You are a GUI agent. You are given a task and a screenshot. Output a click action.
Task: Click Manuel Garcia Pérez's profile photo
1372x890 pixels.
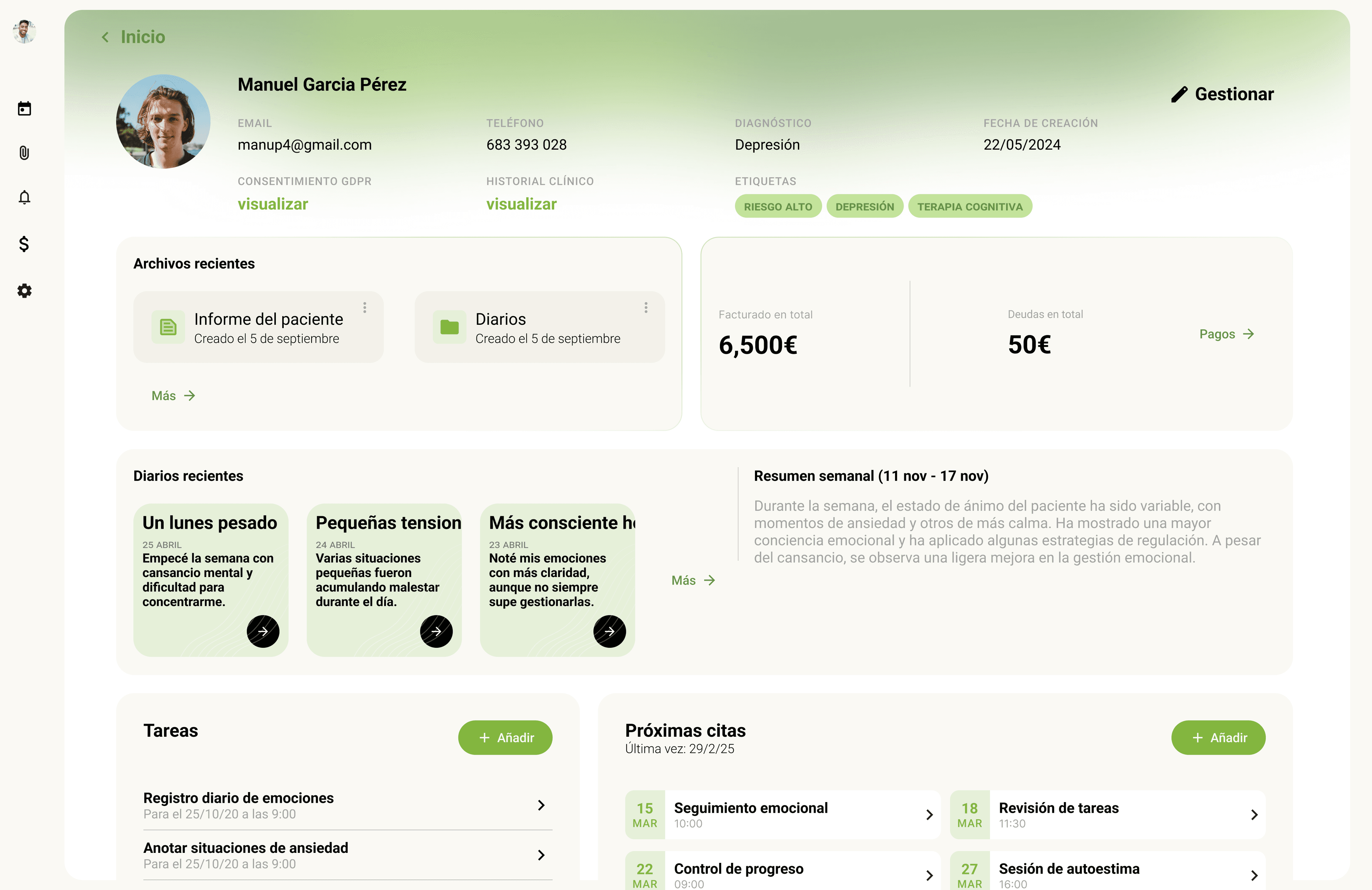[x=163, y=121]
